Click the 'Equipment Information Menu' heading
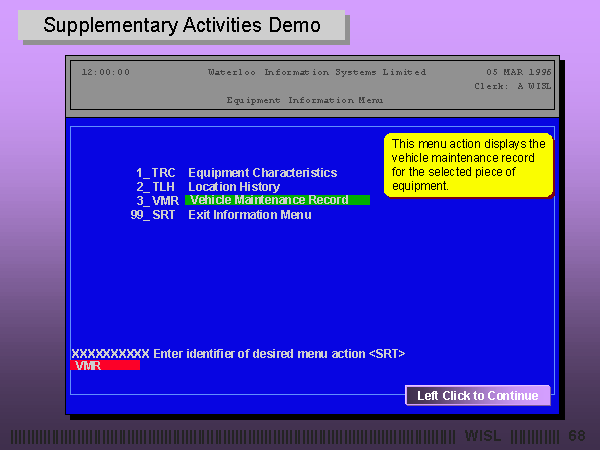Image resolution: width=600 pixels, height=450 pixels. point(305,100)
